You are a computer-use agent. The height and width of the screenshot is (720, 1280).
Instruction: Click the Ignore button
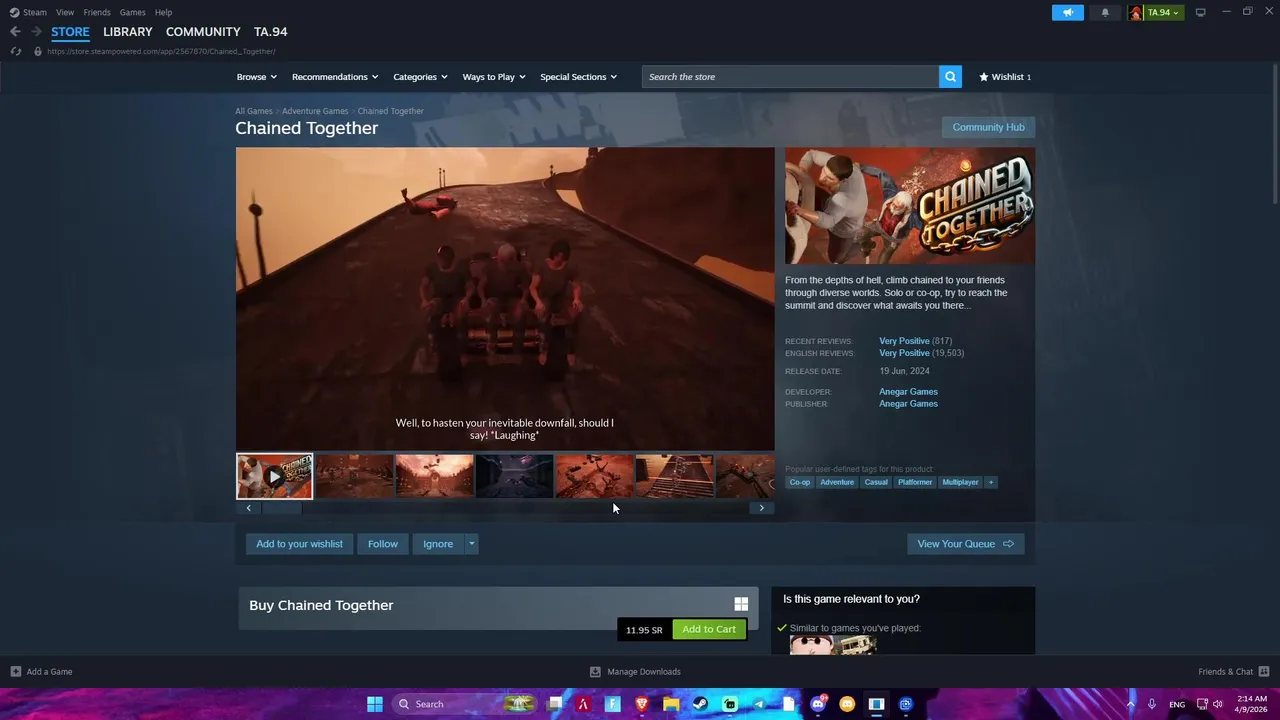click(438, 544)
